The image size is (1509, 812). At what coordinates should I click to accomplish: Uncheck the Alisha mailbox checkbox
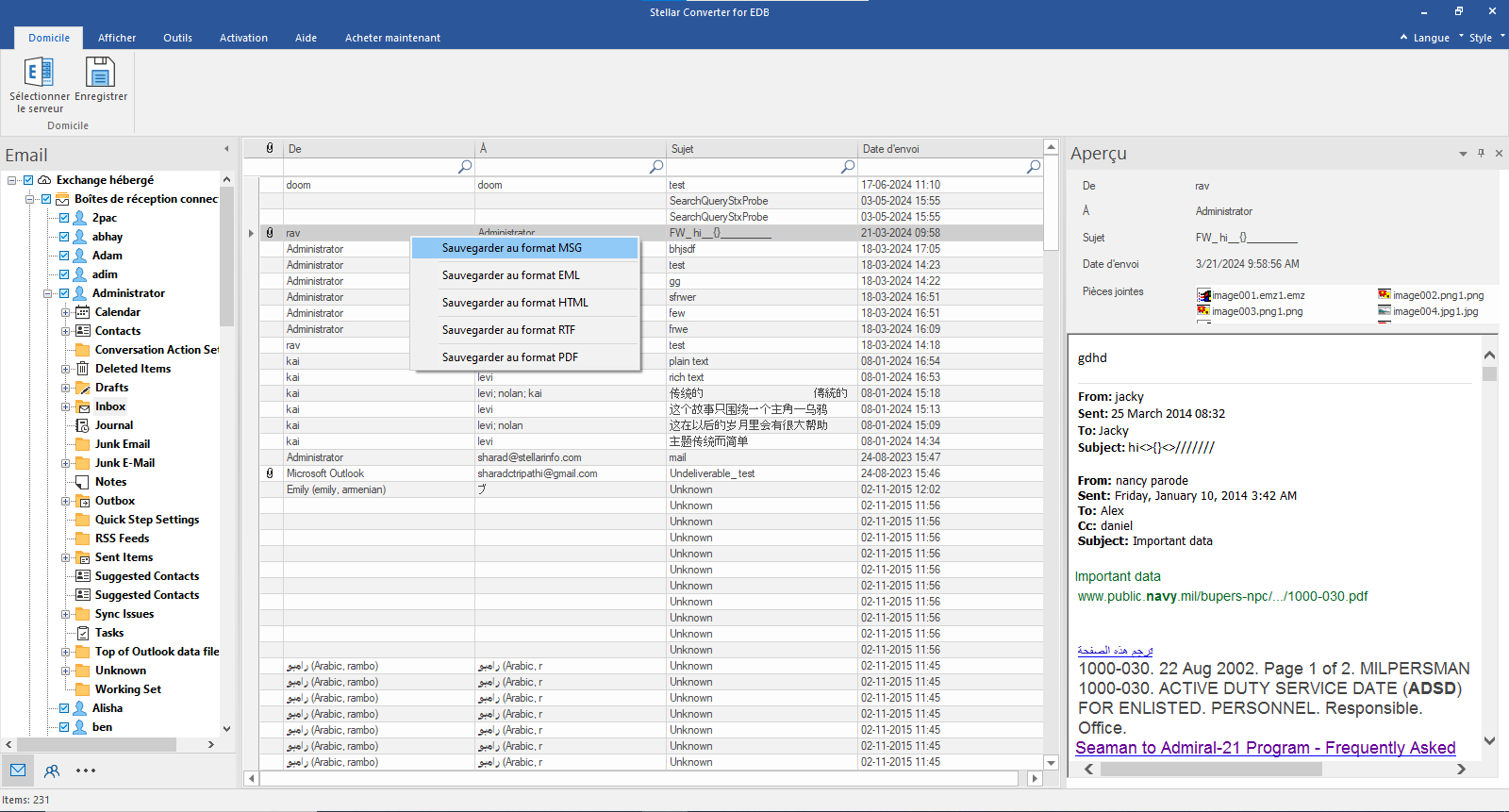64,708
